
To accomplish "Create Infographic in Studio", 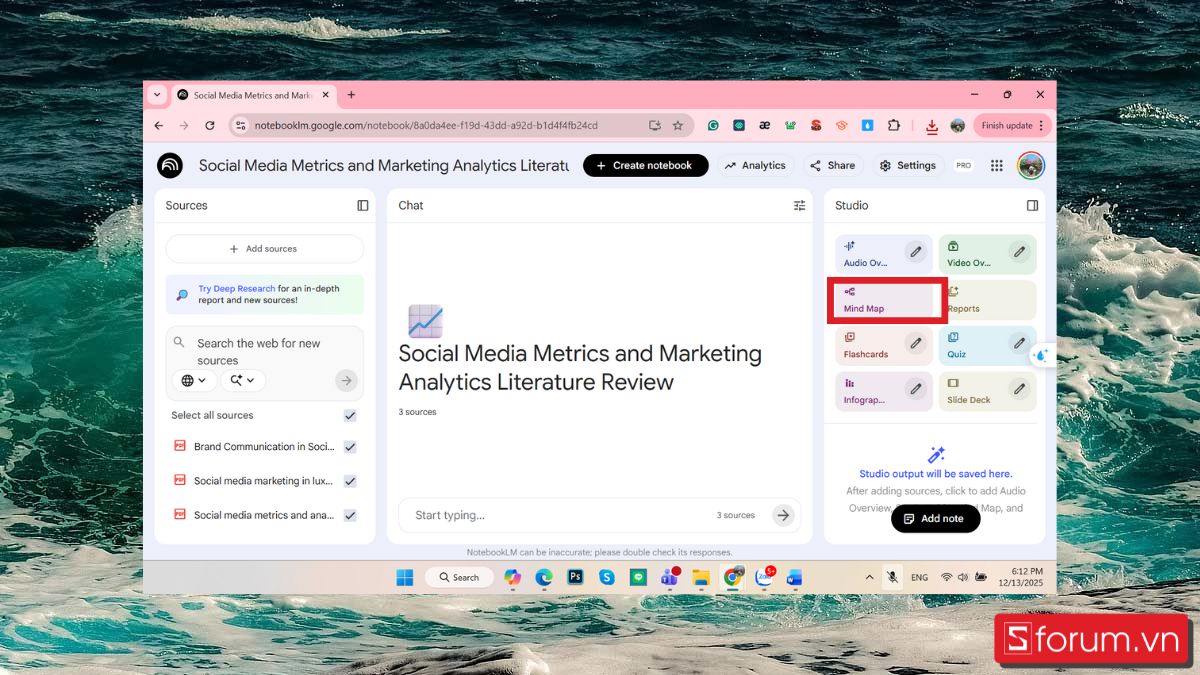I will pyautogui.click(x=883, y=391).
